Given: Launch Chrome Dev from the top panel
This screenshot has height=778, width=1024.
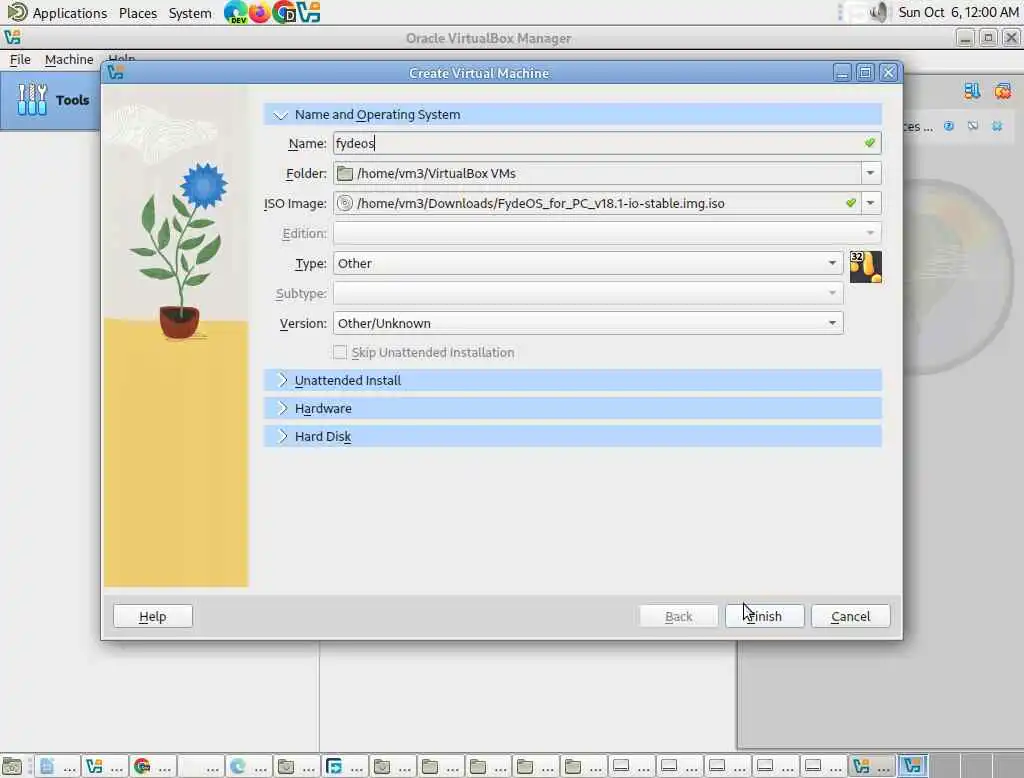Looking at the screenshot, I should tap(284, 12).
